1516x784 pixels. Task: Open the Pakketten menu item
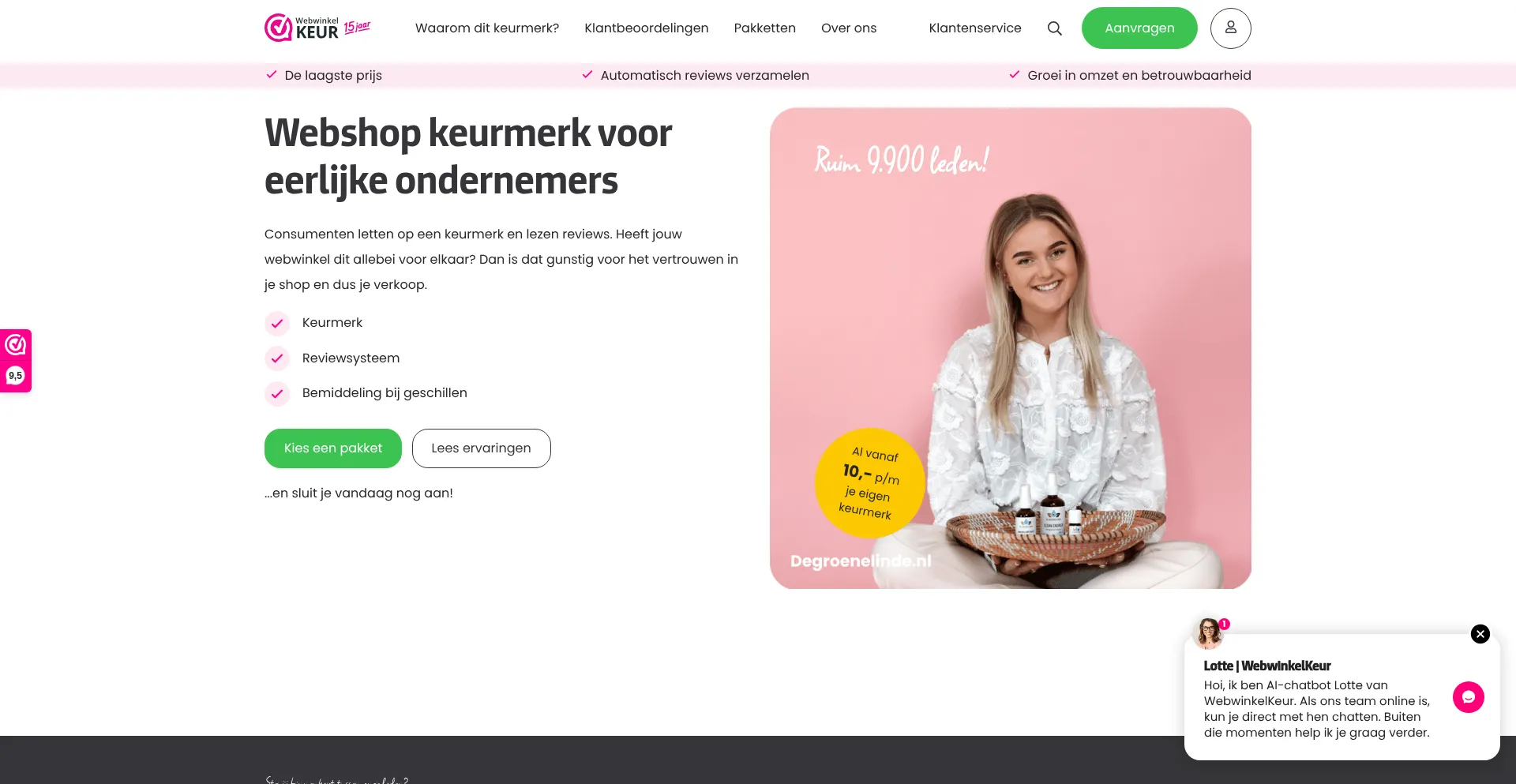(x=765, y=28)
